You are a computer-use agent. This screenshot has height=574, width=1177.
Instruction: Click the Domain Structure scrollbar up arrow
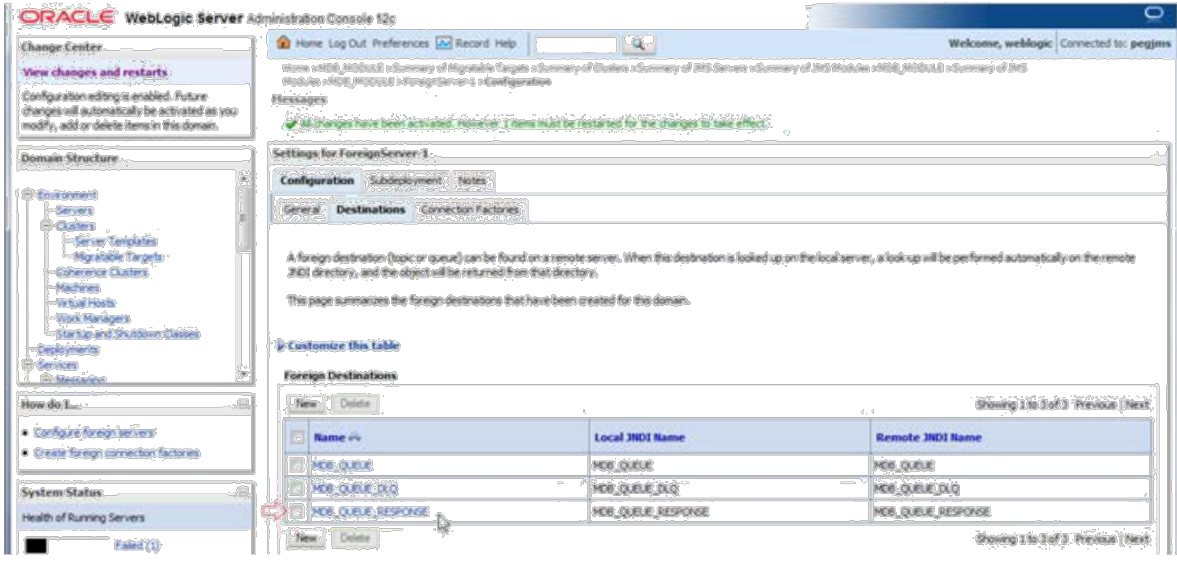pyautogui.click(x=242, y=178)
